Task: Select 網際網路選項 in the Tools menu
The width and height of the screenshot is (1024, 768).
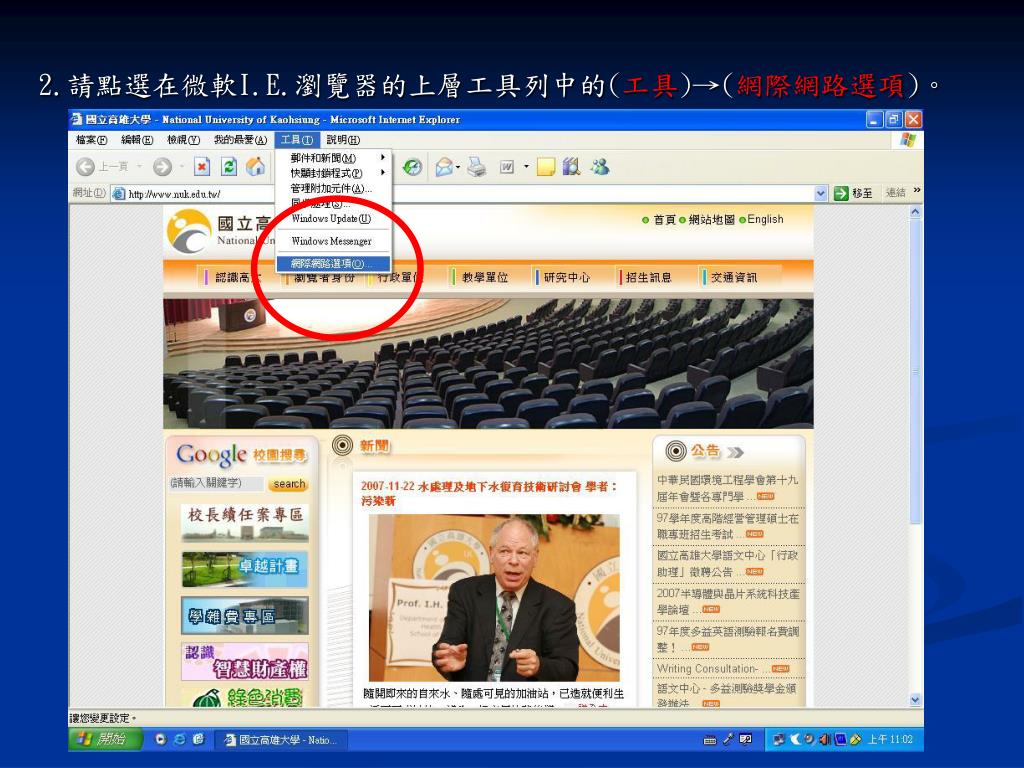Action: point(333,264)
